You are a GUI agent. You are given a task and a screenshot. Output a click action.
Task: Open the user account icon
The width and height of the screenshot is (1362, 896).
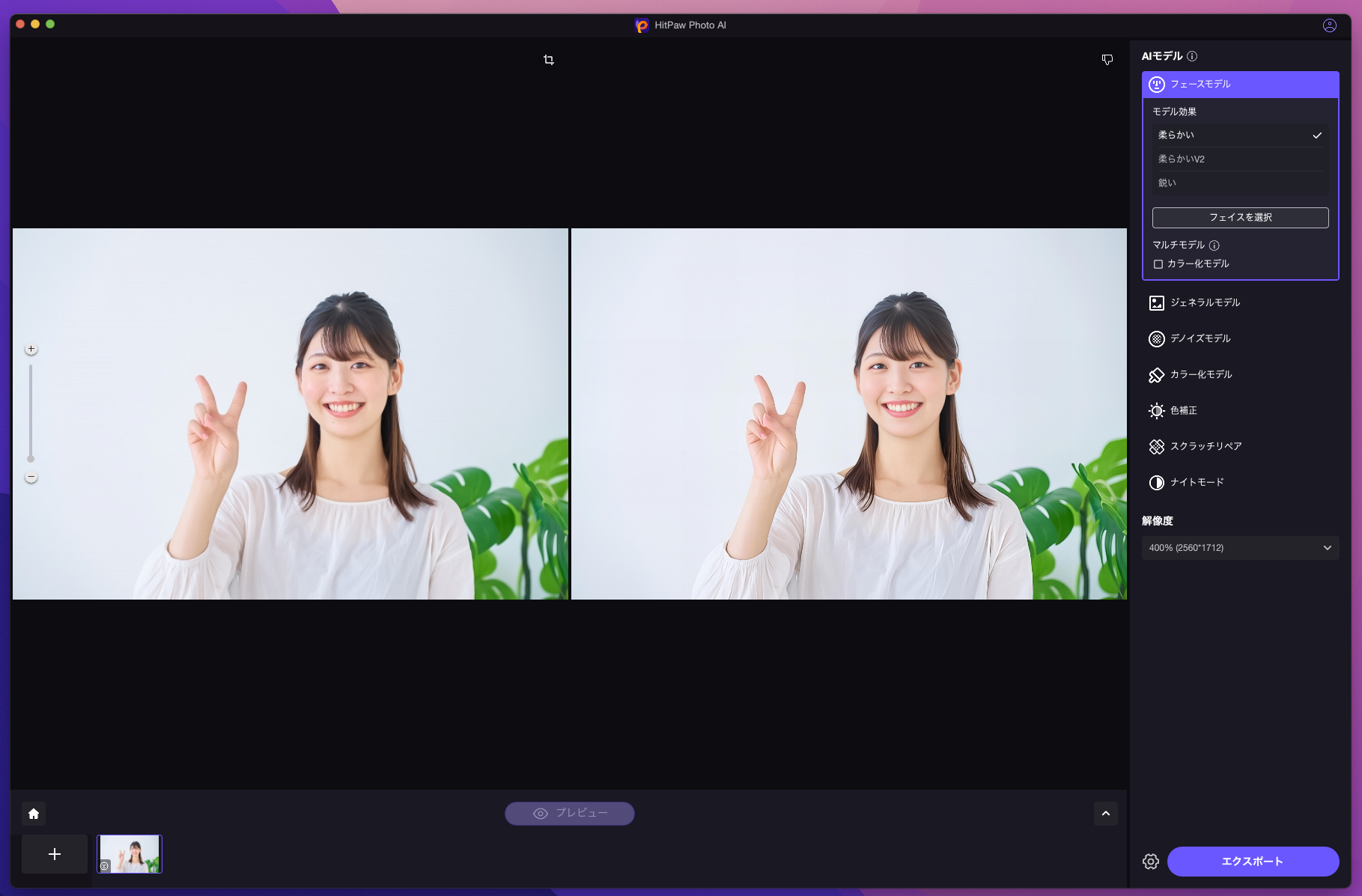pos(1330,25)
